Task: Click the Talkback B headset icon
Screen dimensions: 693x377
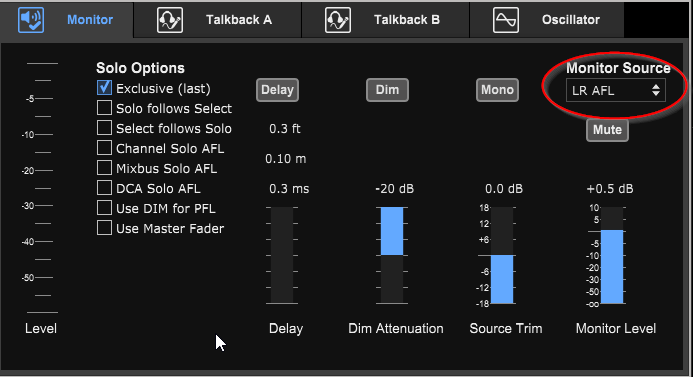Action: coord(338,20)
